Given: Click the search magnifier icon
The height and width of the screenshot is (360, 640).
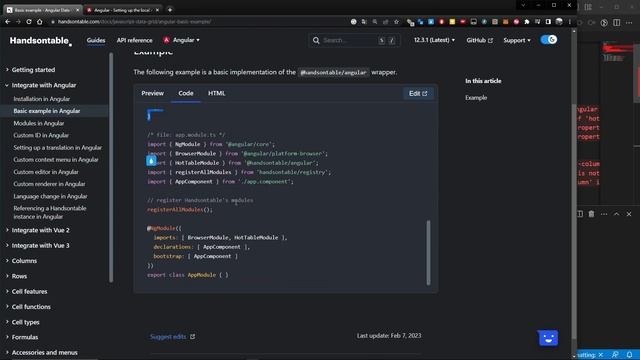Looking at the screenshot, I should (316, 40).
